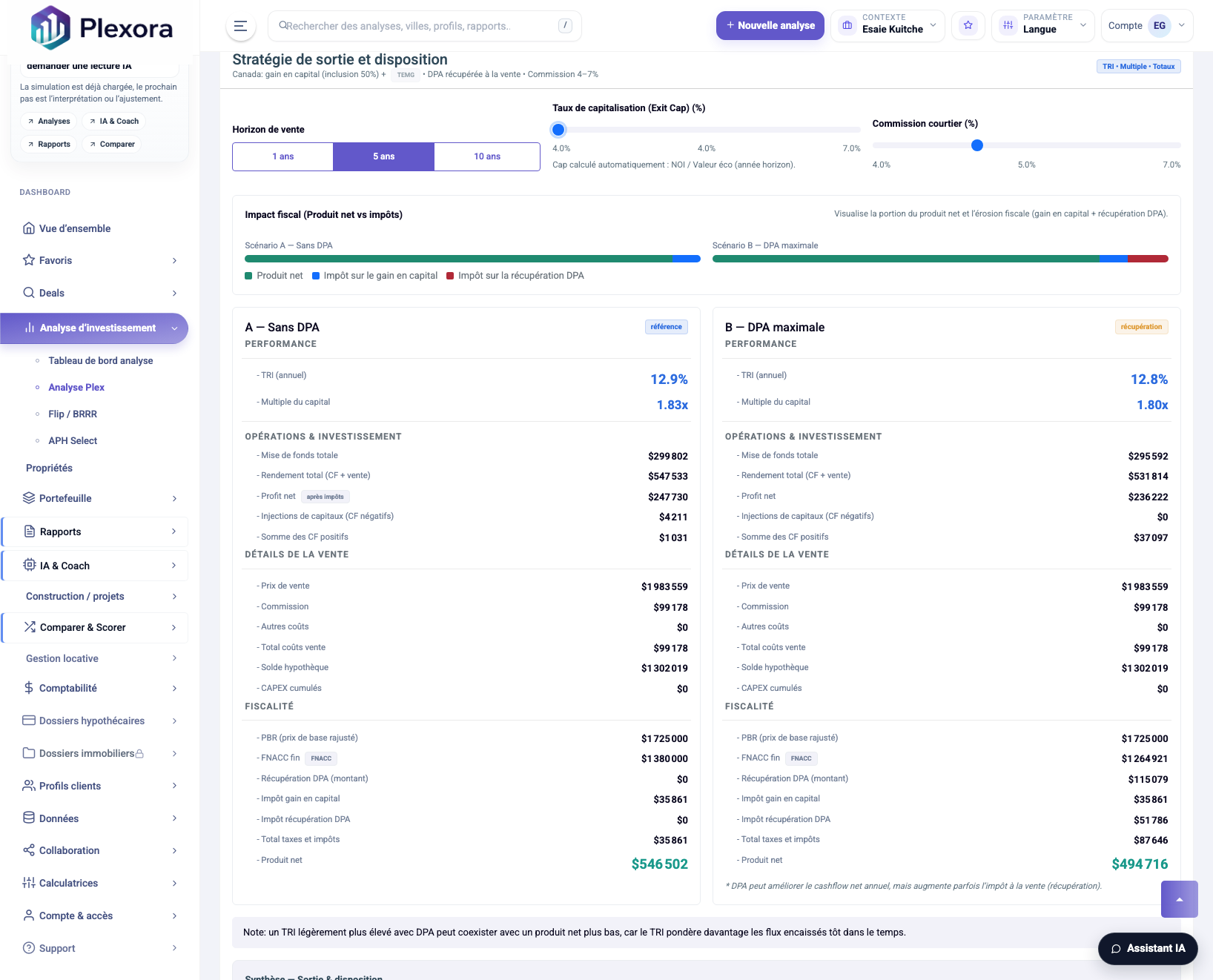Select the 5 ans sale horizon
Image resolution: width=1213 pixels, height=980 pixels.
point(383,156)
